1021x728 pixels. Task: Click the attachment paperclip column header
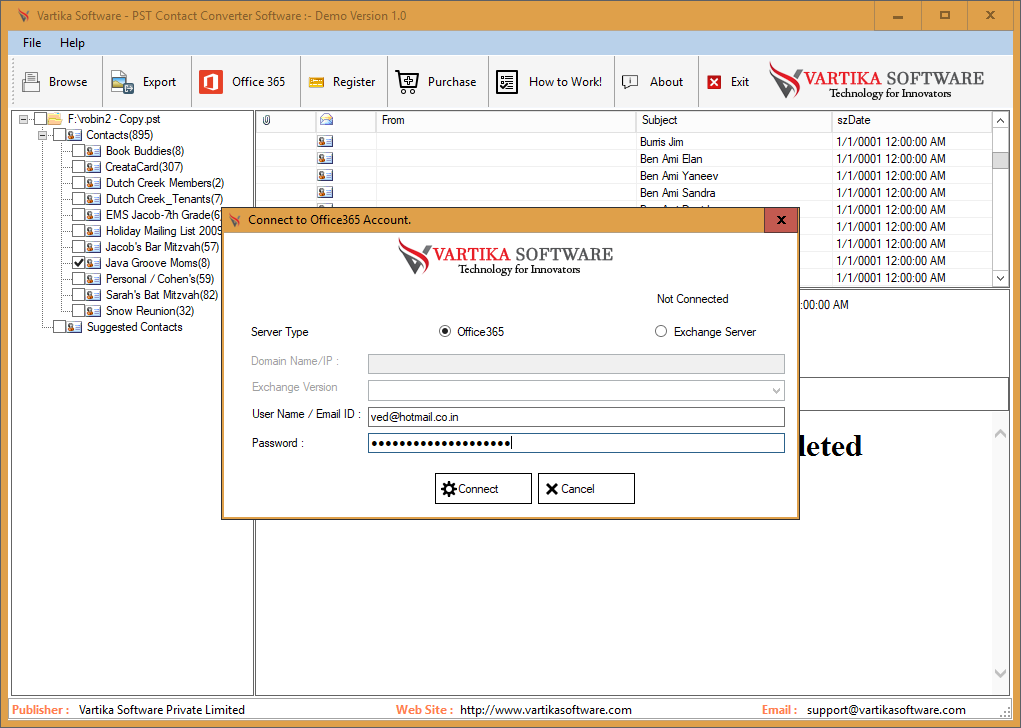click(266, 120)
